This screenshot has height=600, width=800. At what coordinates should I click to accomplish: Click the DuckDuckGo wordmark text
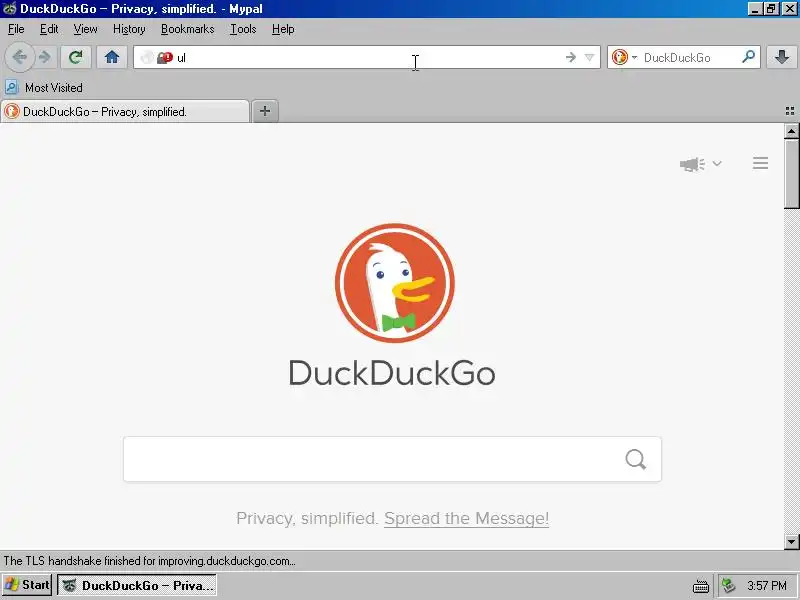click(x=392, y=373)
